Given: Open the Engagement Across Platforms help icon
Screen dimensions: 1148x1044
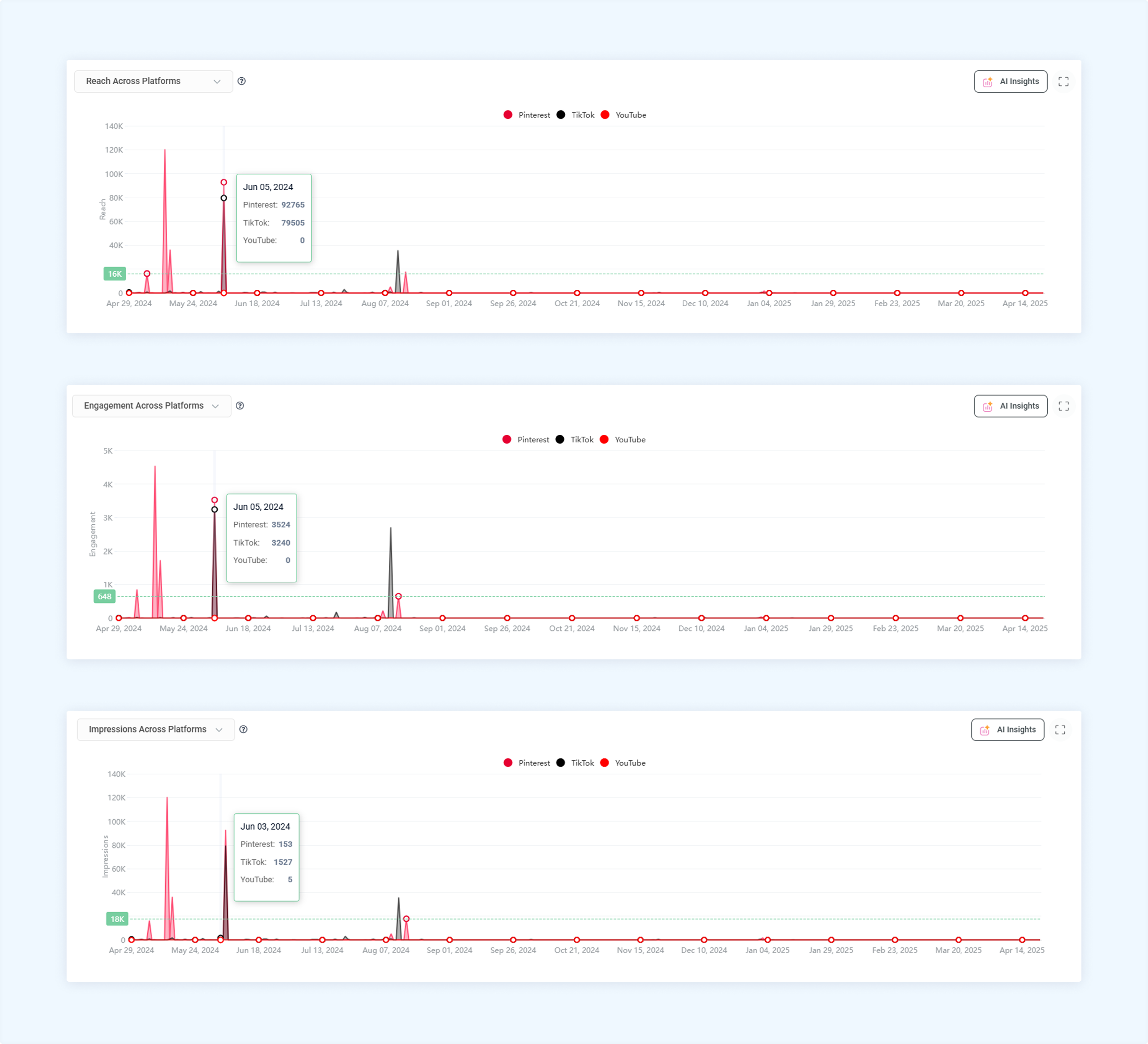Looking at the screenshot, I should click(x=240, y=406).
